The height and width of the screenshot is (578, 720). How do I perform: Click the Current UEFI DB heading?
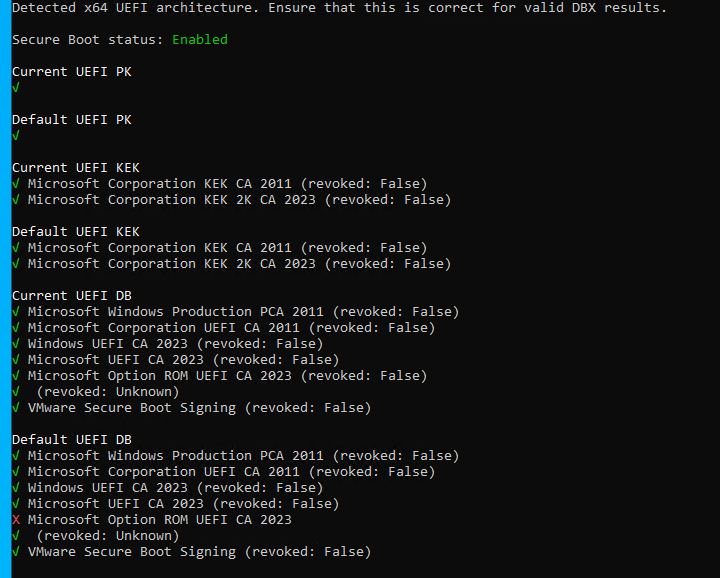72,296
